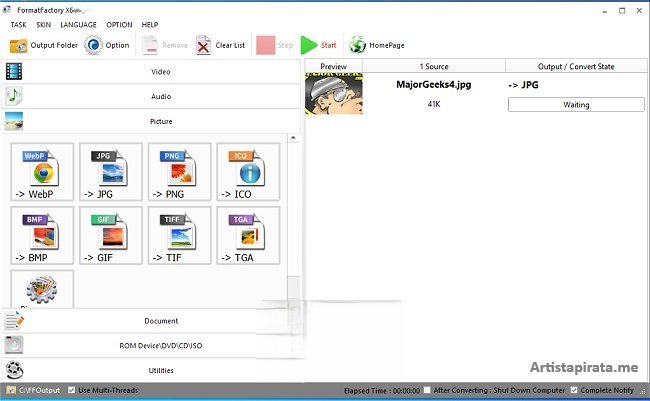650x401 pixels.
Task: Click the FormatFactory title bar app icon
Action: point(7,10)
